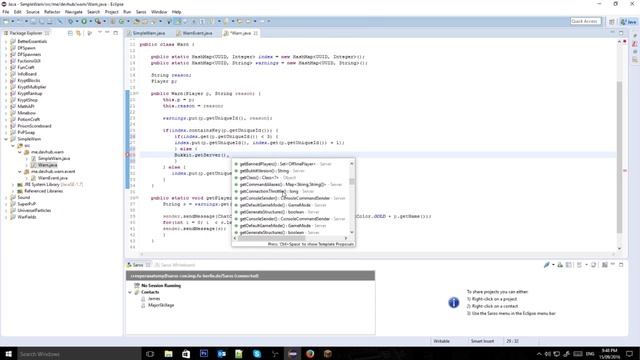The height and width of the screenshot is (360, 640).
Task: Select WarnEvent.java in Package Explorer
Action: click(52, 178)
